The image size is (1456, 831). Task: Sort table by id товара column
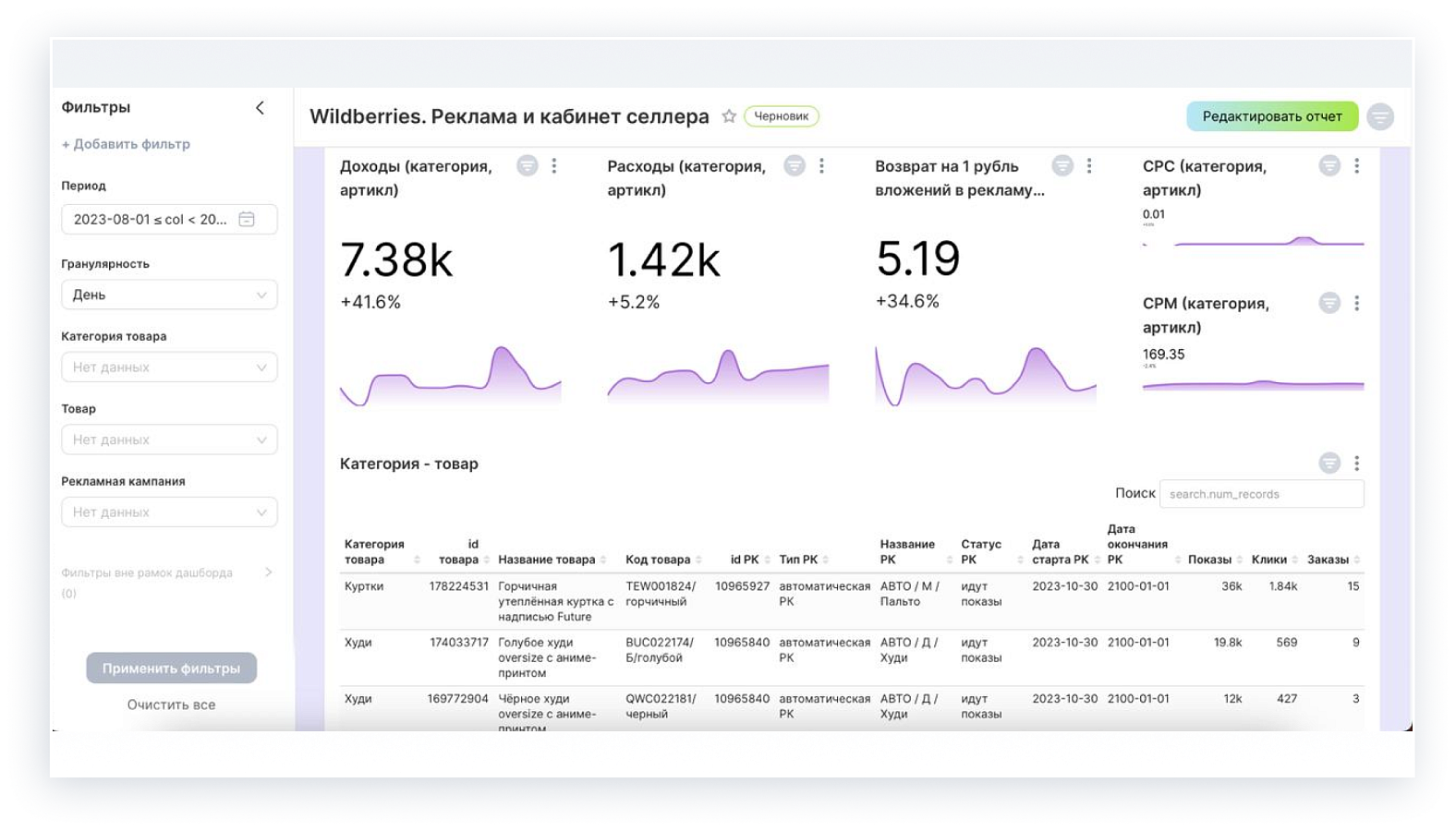(x=487, y=560)
